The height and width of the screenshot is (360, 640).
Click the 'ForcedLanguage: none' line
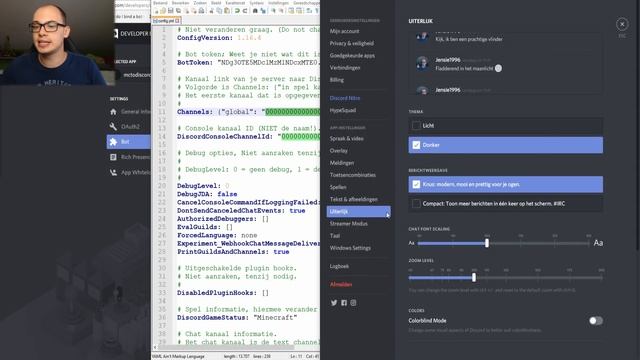tap(217, 236)
